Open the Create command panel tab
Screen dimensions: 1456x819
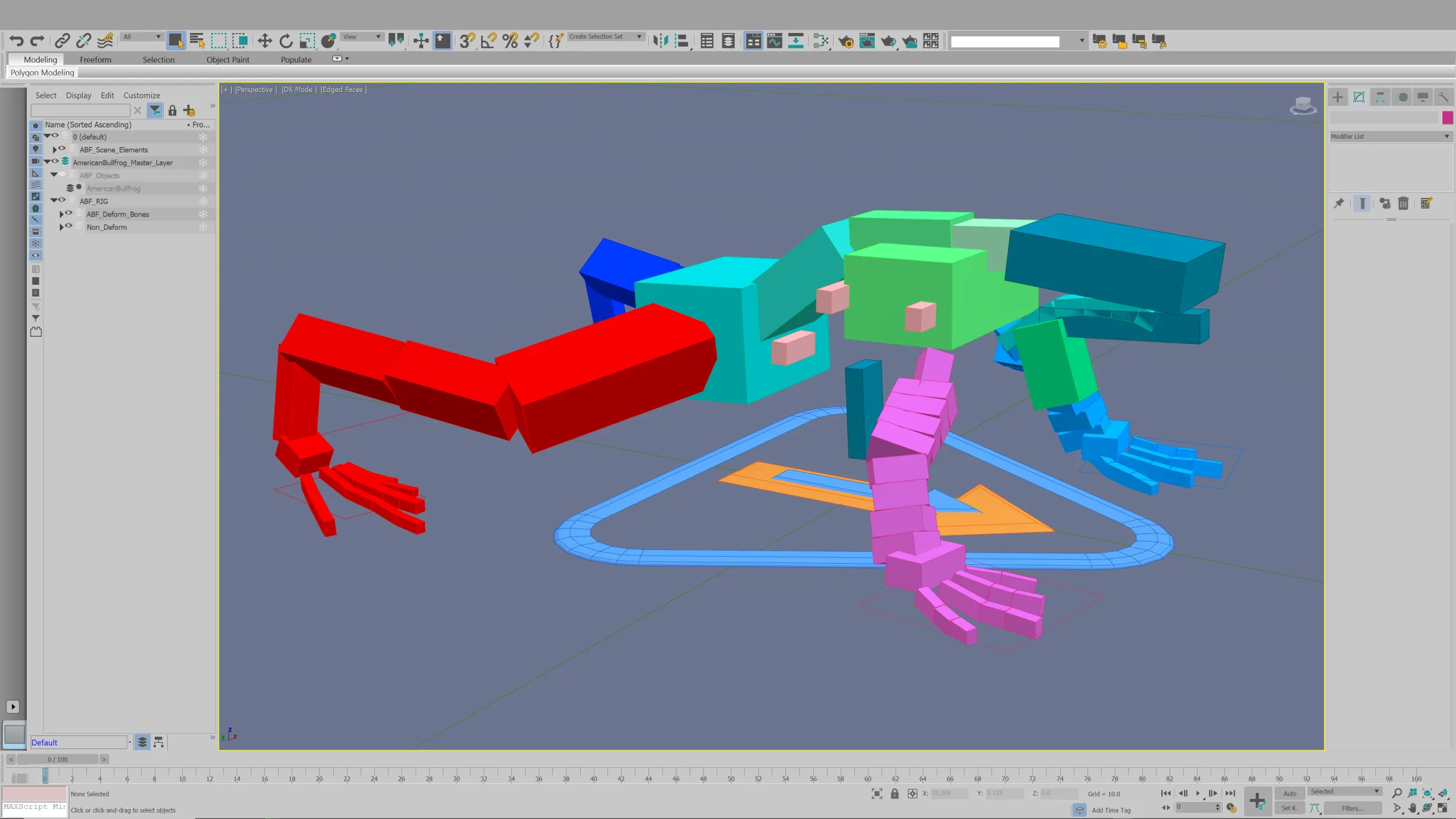click(x=1338, y=97)
